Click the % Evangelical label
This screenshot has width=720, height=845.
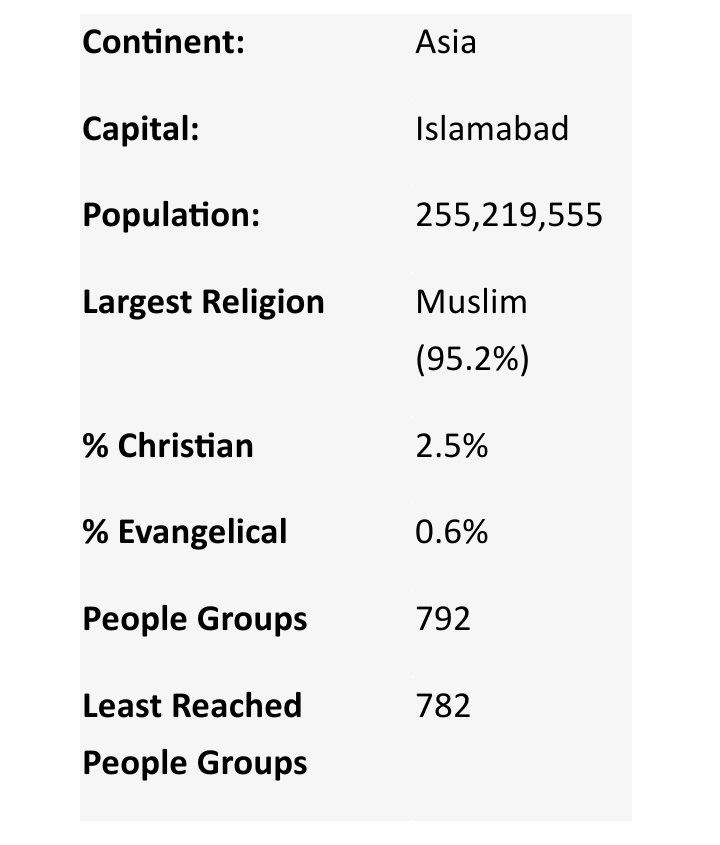click(x=185, y=532)
